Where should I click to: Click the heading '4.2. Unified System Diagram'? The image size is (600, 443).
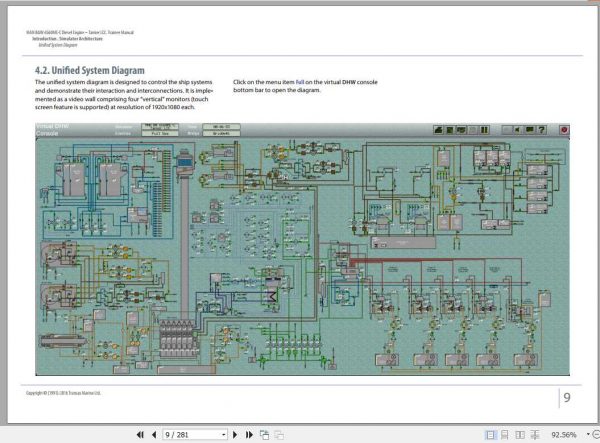point(90,70)
